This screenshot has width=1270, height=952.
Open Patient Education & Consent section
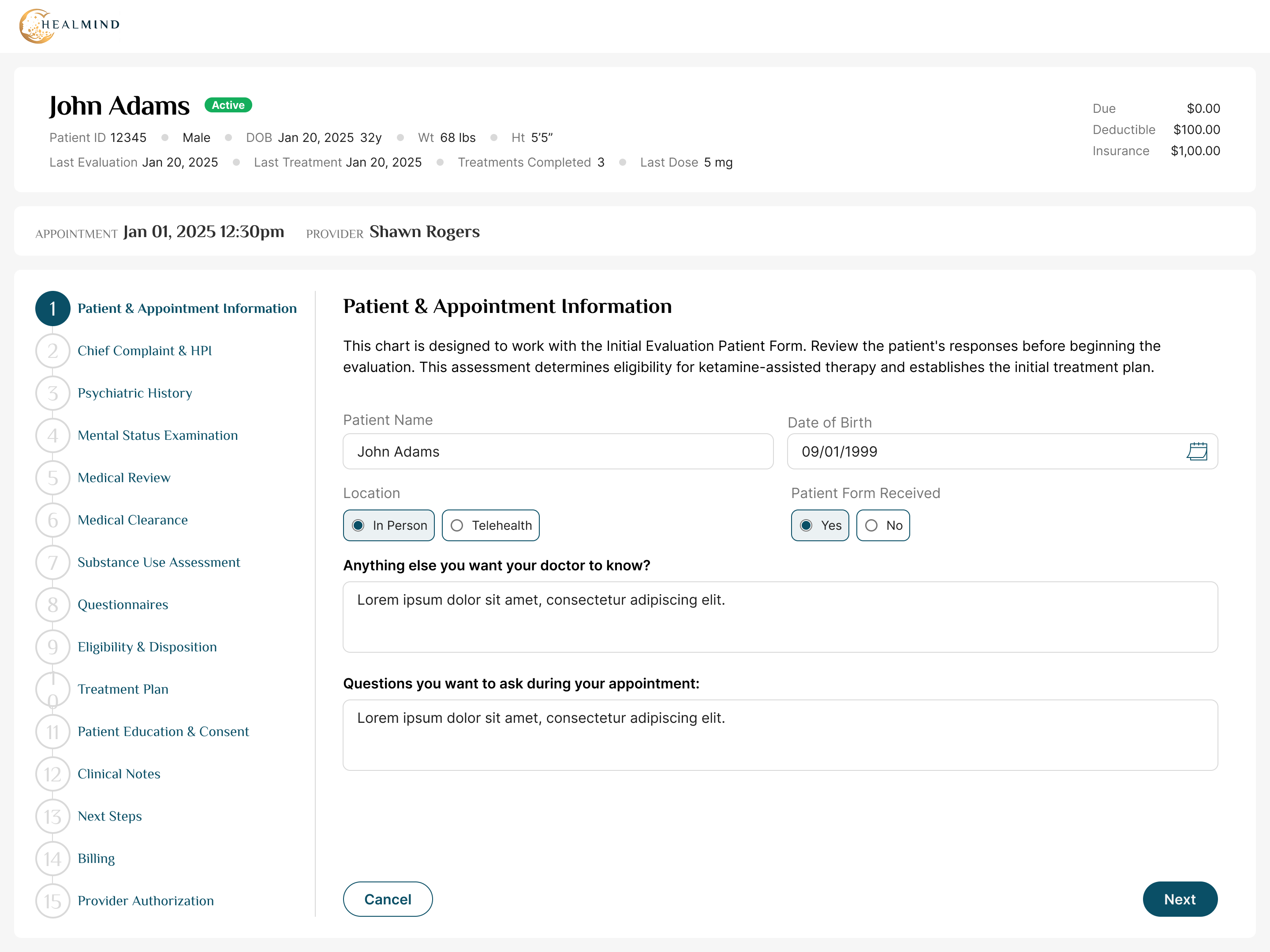coord(164,732)
